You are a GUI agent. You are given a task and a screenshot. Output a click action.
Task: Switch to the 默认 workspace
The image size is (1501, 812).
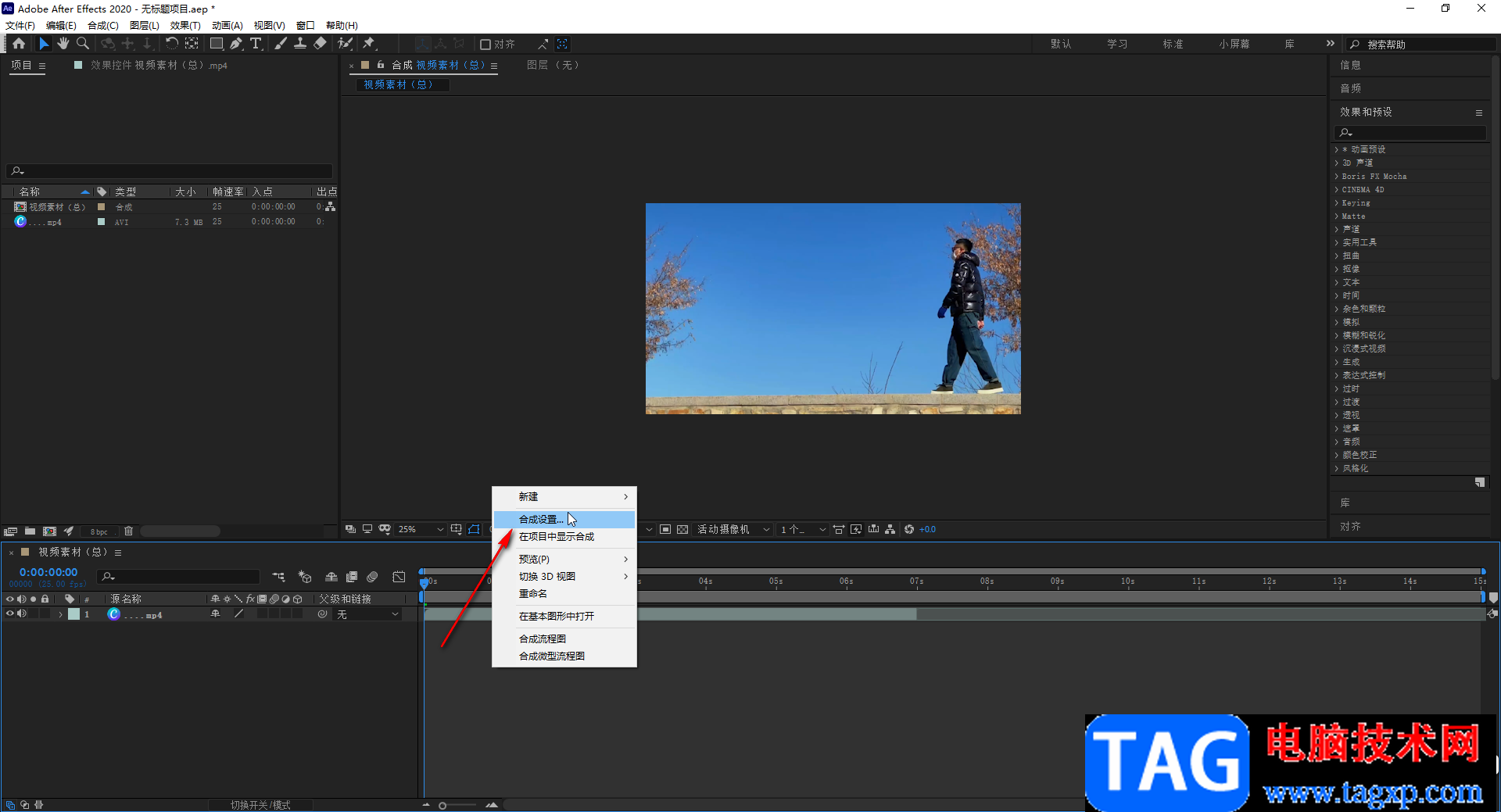pyautogui.click(x=1061, y=45)
